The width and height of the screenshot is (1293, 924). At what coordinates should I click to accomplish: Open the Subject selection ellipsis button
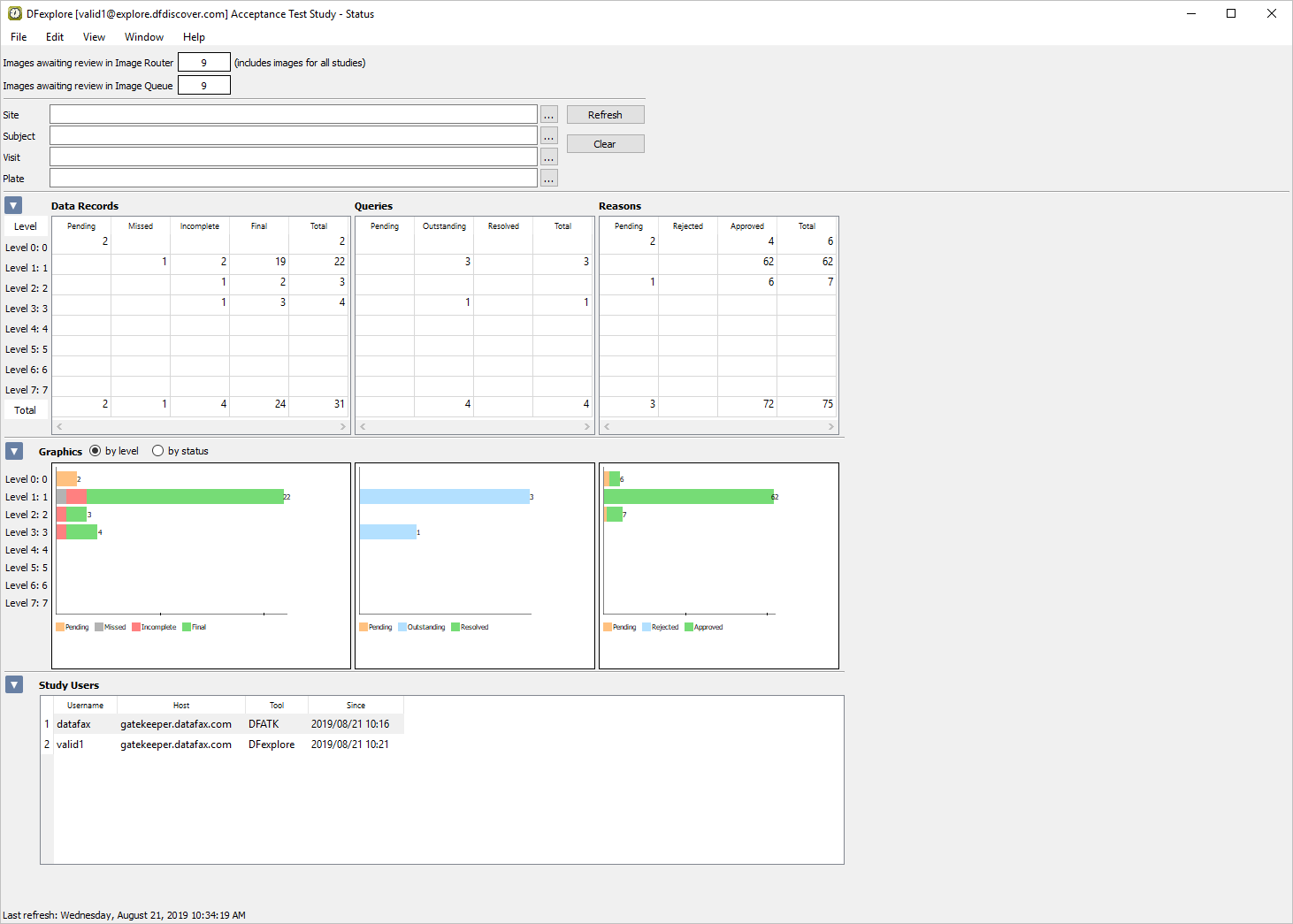(x=549, y=136)
